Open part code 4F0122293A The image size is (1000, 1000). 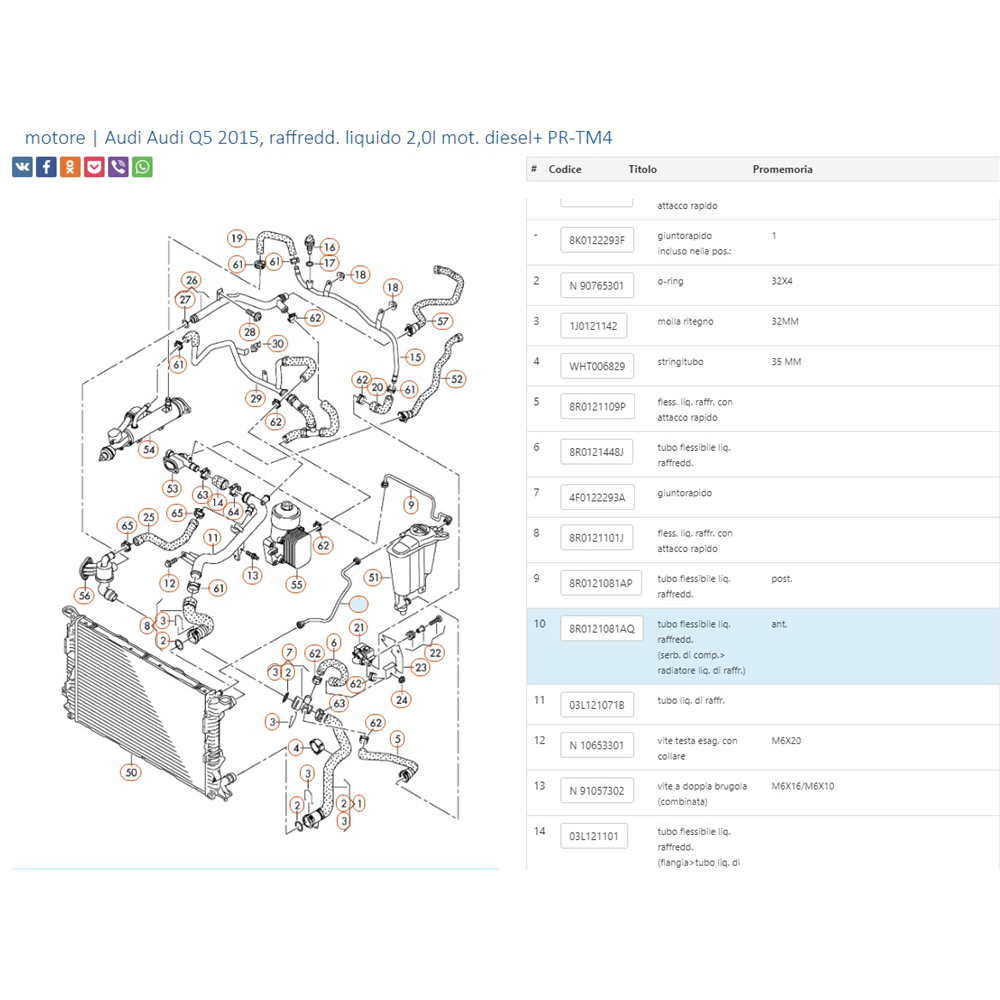598,497
